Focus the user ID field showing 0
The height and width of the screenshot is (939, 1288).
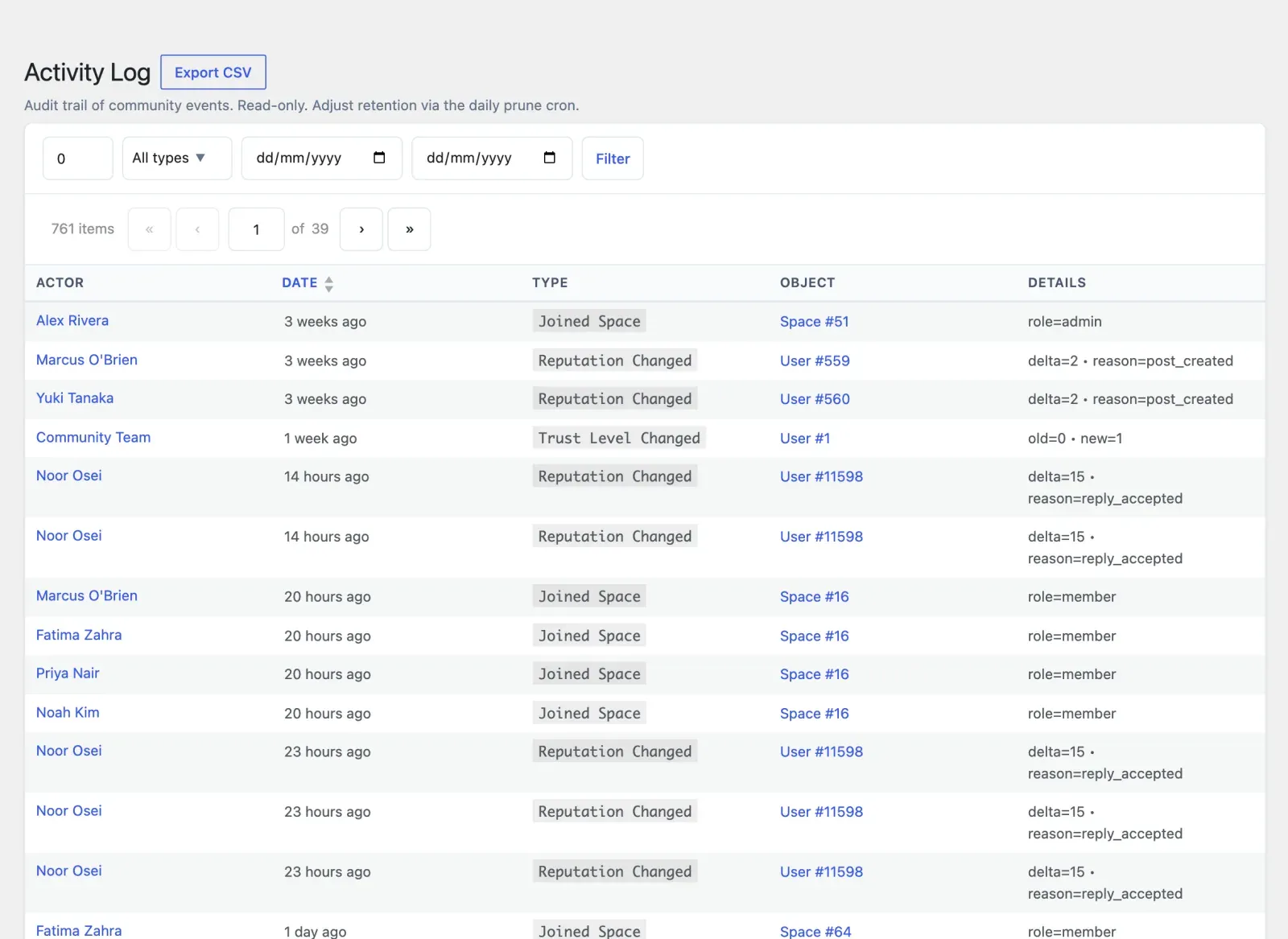click(x=78, y=159)
